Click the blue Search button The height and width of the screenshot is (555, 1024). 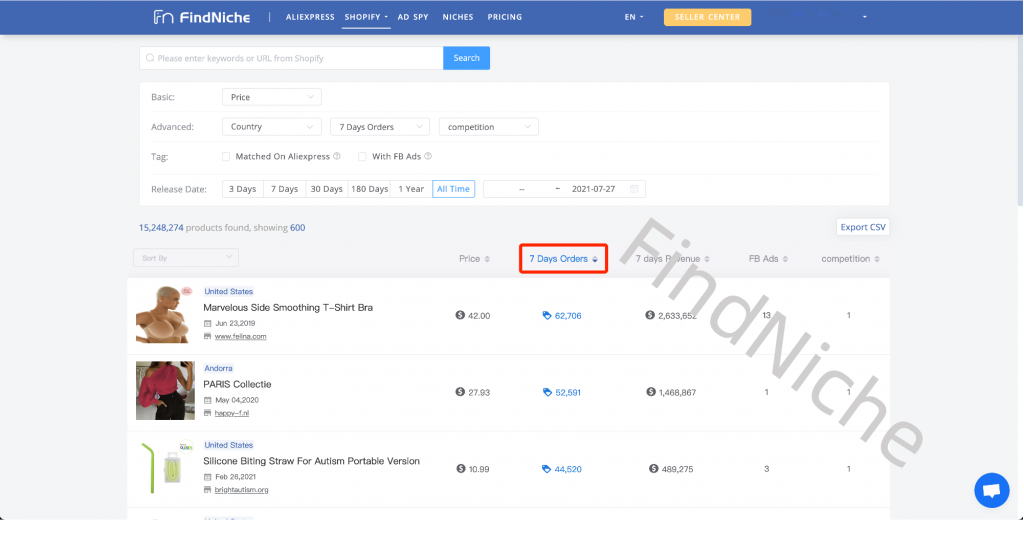466,58
